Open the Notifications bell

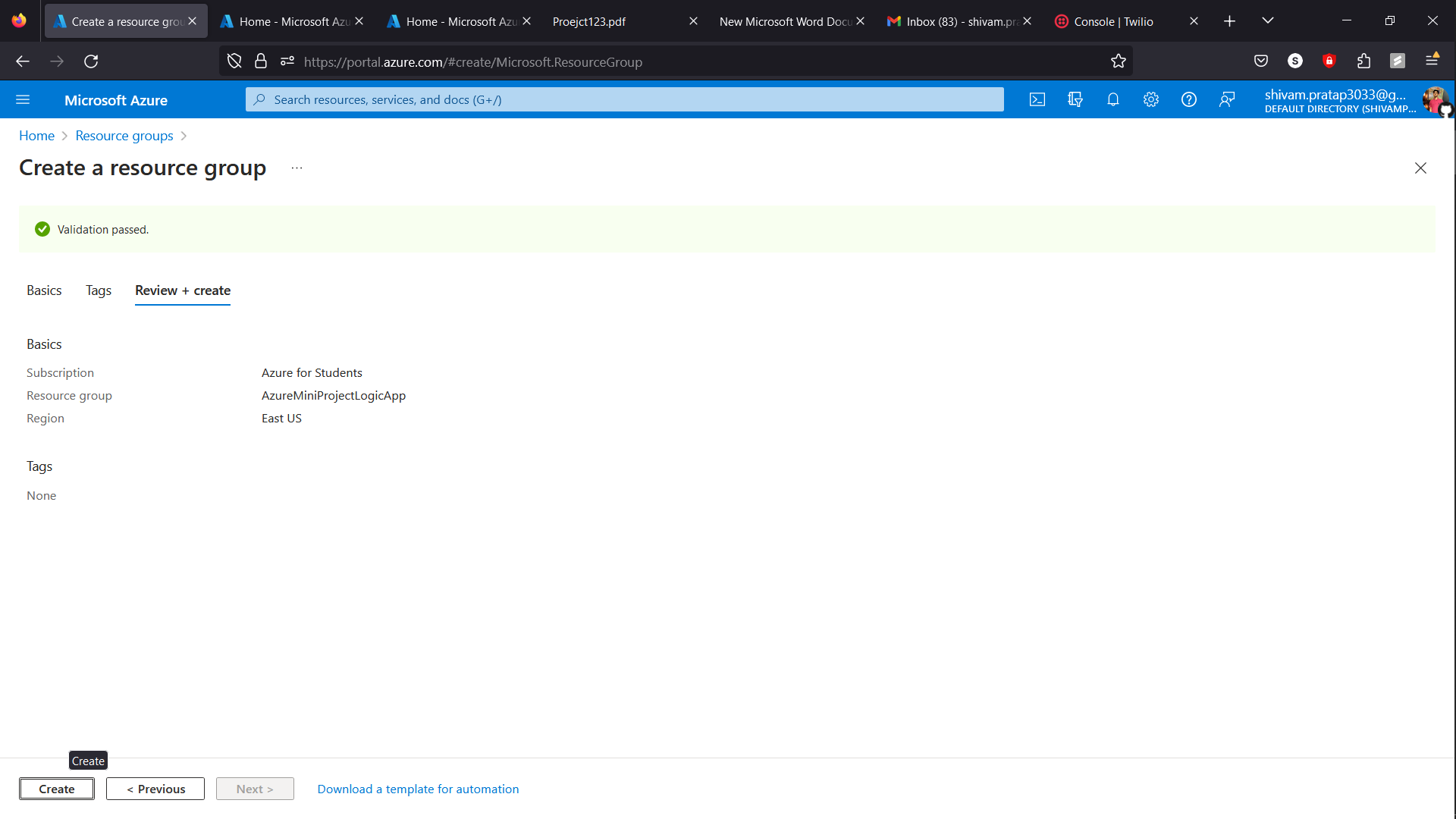(1112, 99)
